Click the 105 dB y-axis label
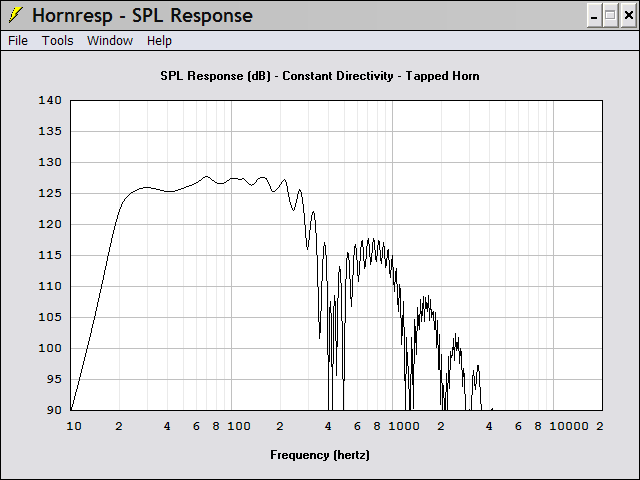 tap(50, 317)
